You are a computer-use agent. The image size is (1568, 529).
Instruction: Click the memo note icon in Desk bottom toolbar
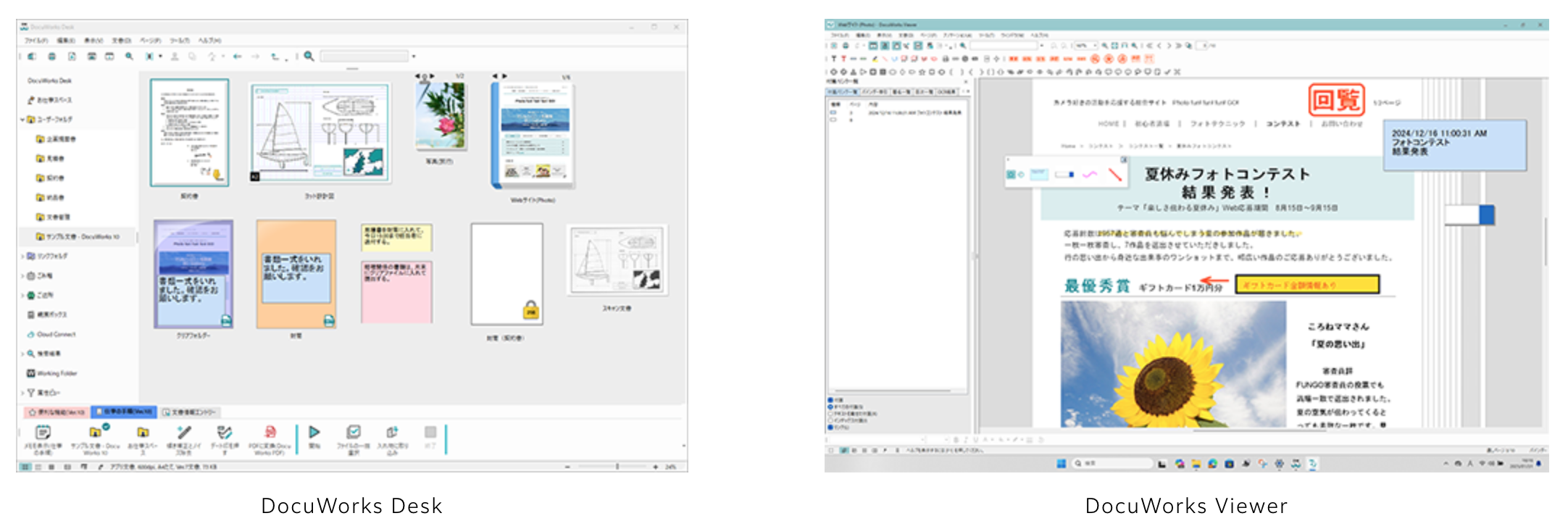43,433
